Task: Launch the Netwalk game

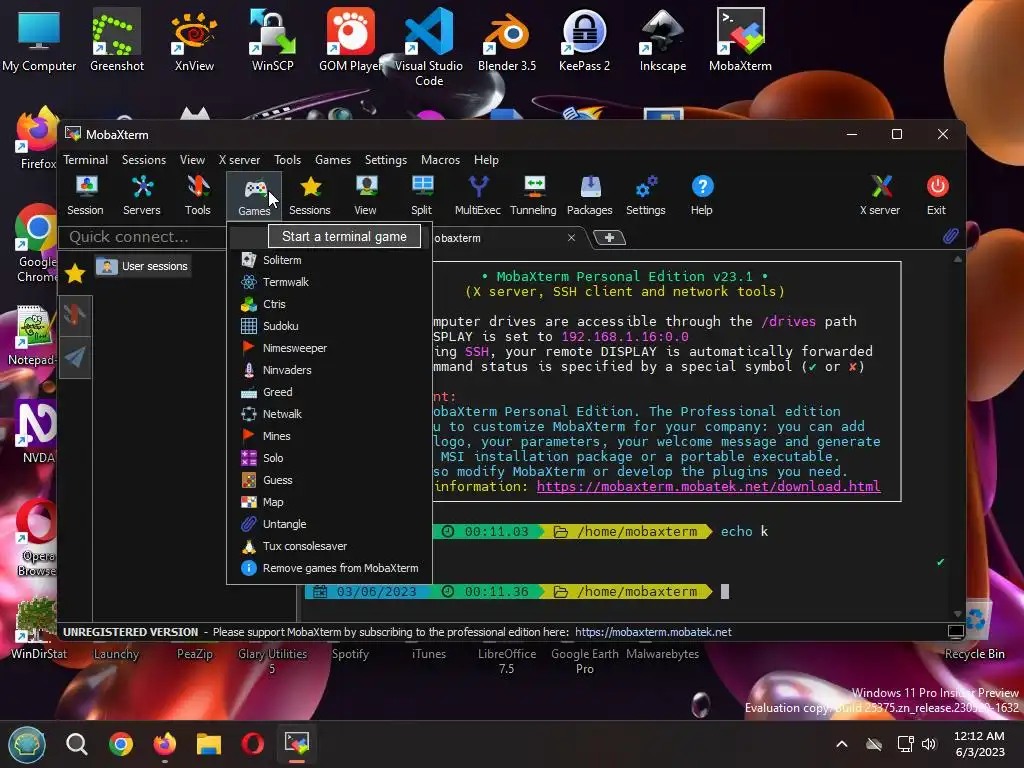Action: coord(330,414)
